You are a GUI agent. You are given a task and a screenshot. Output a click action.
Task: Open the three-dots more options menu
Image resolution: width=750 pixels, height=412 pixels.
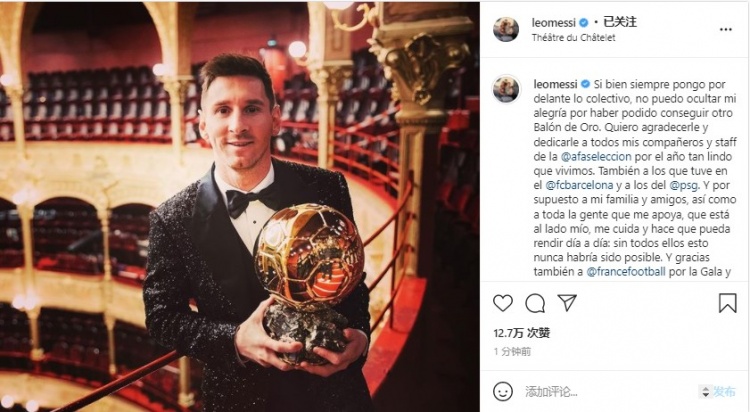pyautogui.click(x=726, y=30)
